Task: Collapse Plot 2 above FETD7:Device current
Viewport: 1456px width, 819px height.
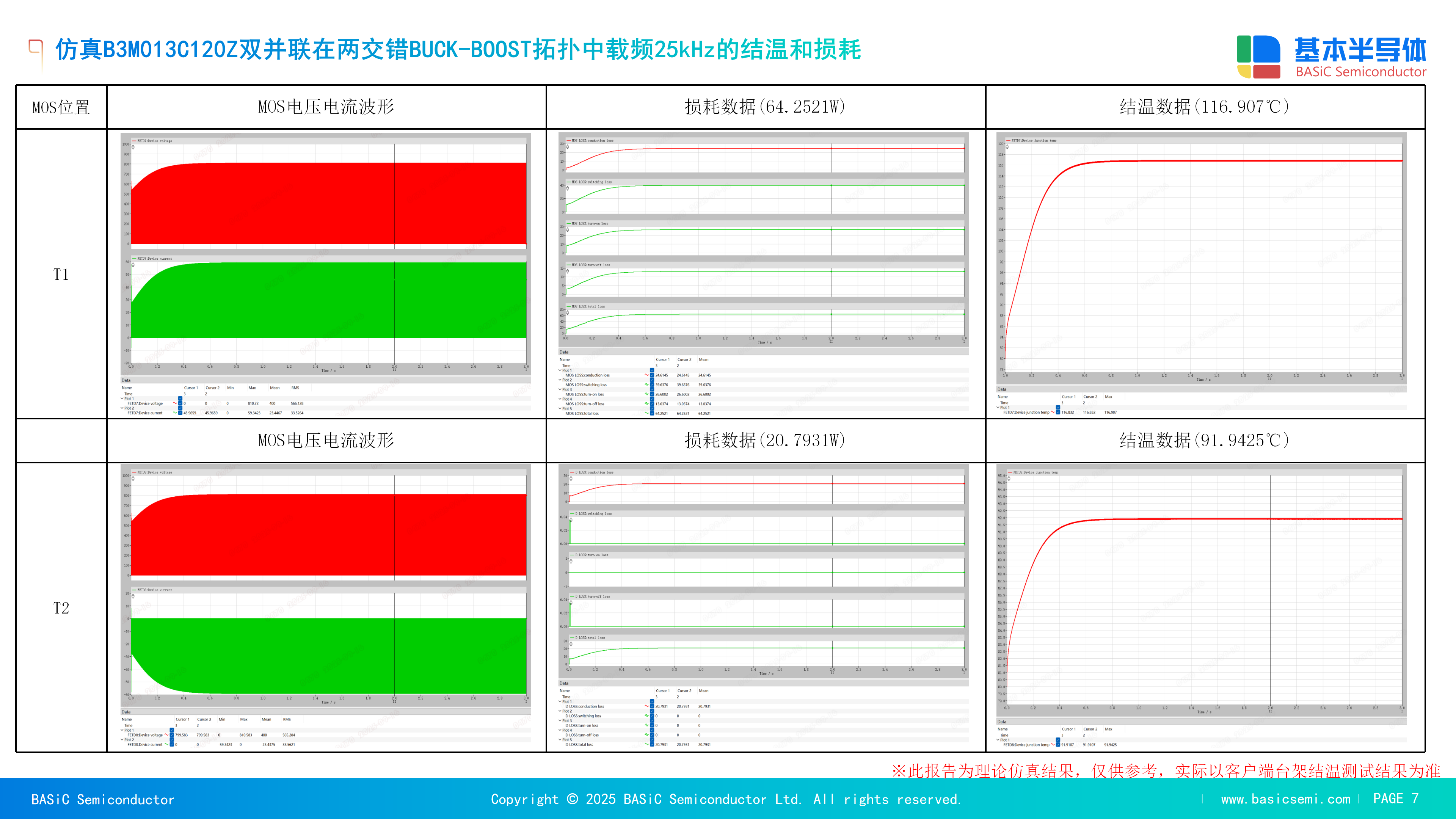Action: 122,408
